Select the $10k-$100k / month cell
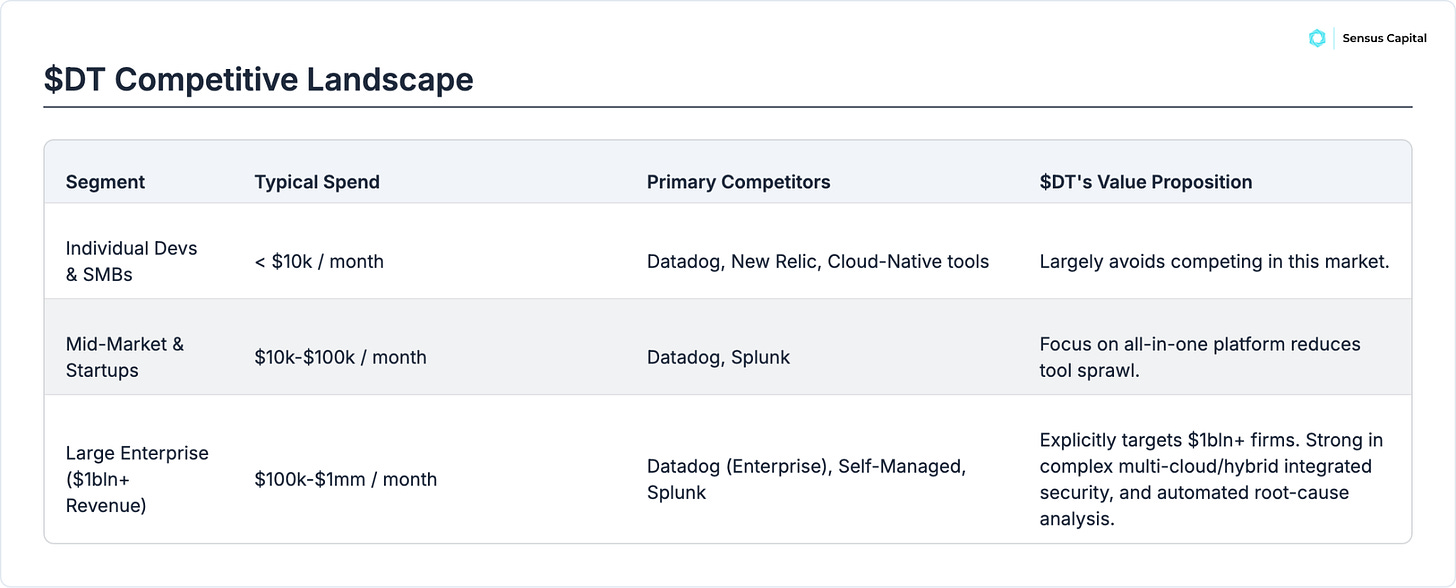Image resolution: width=1456 pixels, height=588 pixels. pos(341,357)
